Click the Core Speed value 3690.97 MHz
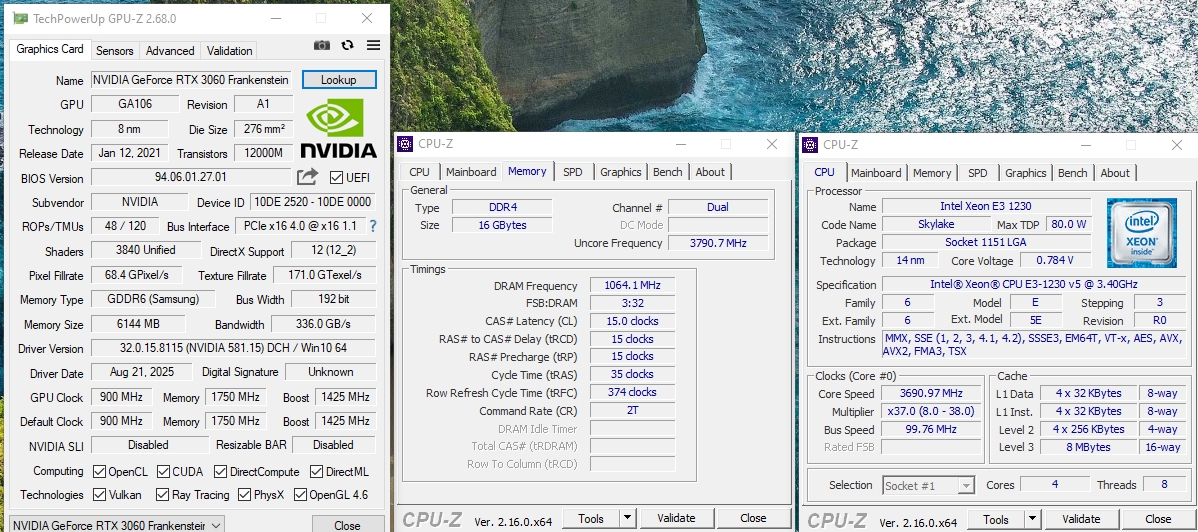The width and height of the screenshot is (1198, 532). pos(931,394)
